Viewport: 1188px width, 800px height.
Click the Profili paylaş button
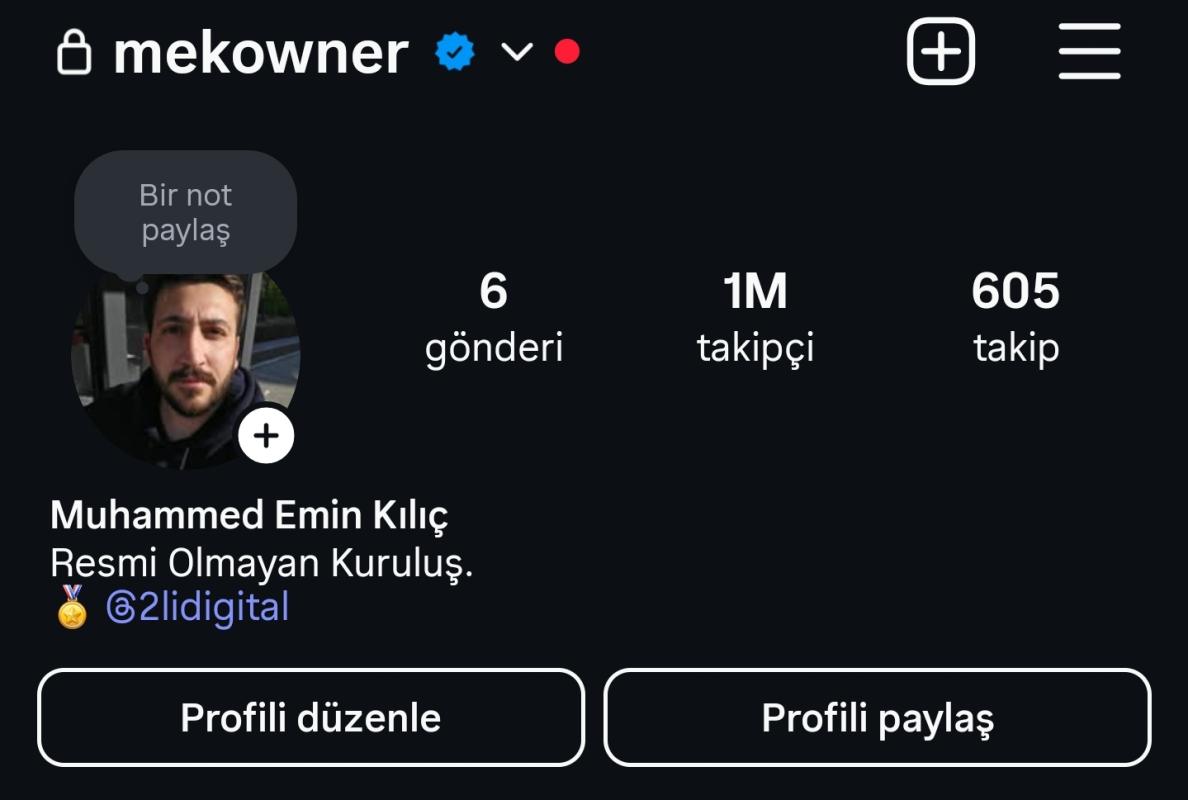(877, 717)
